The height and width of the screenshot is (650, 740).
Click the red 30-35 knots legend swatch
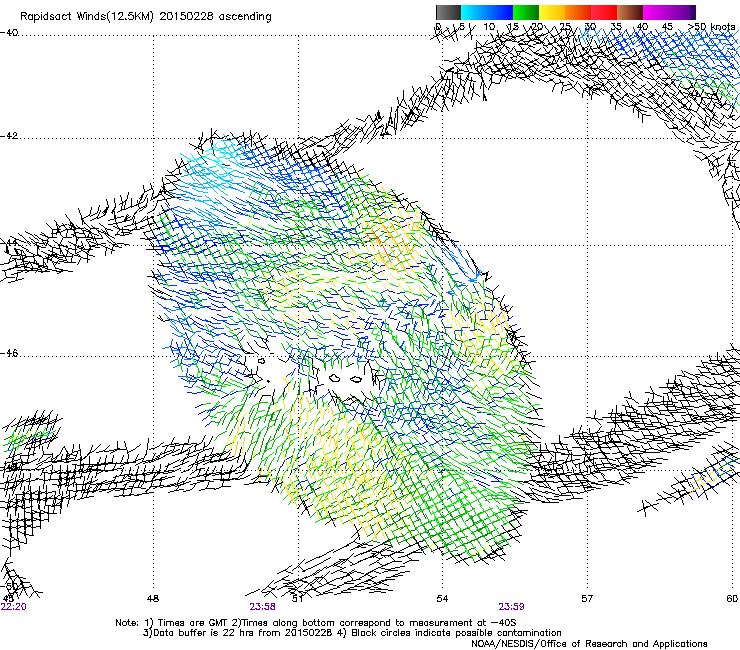click(604, 12)
